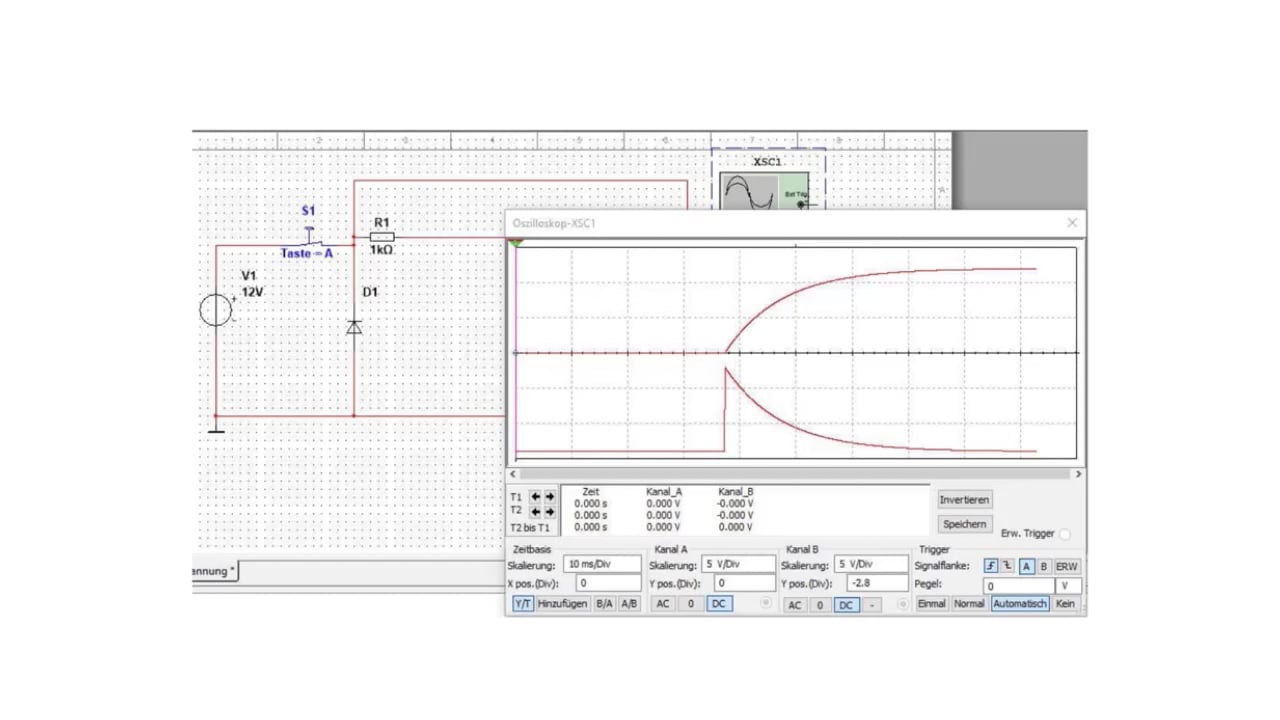
Task: Switch timebase to A/B mode
Action: [x=628, y=604]
